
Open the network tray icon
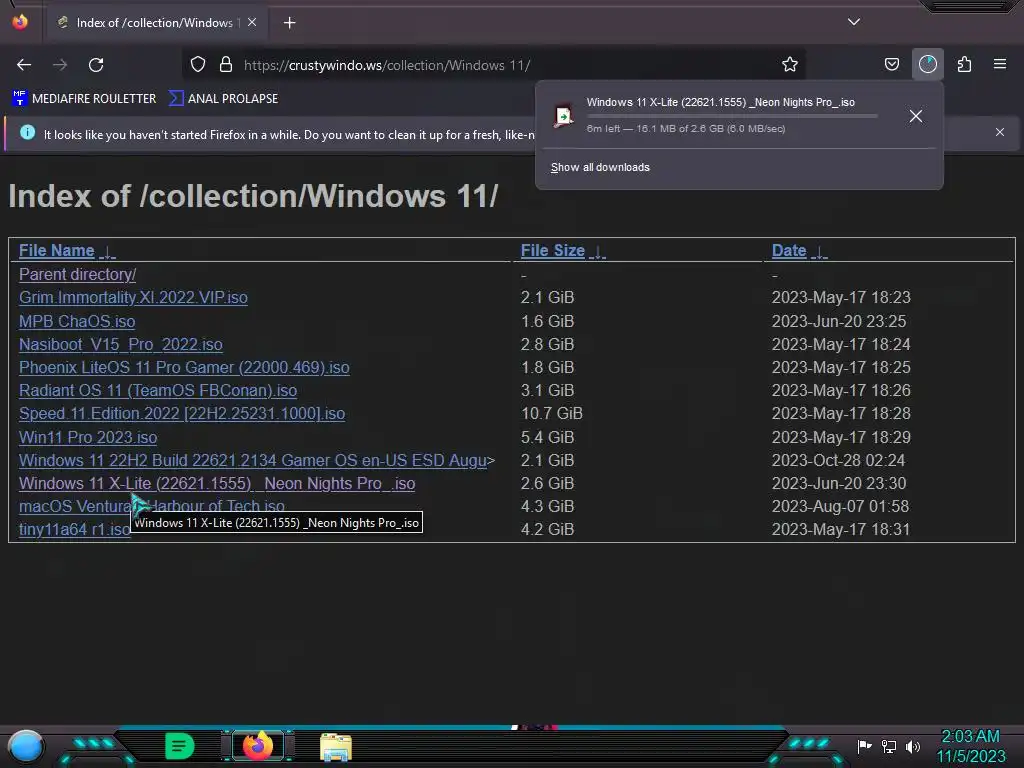coord(889,746)
